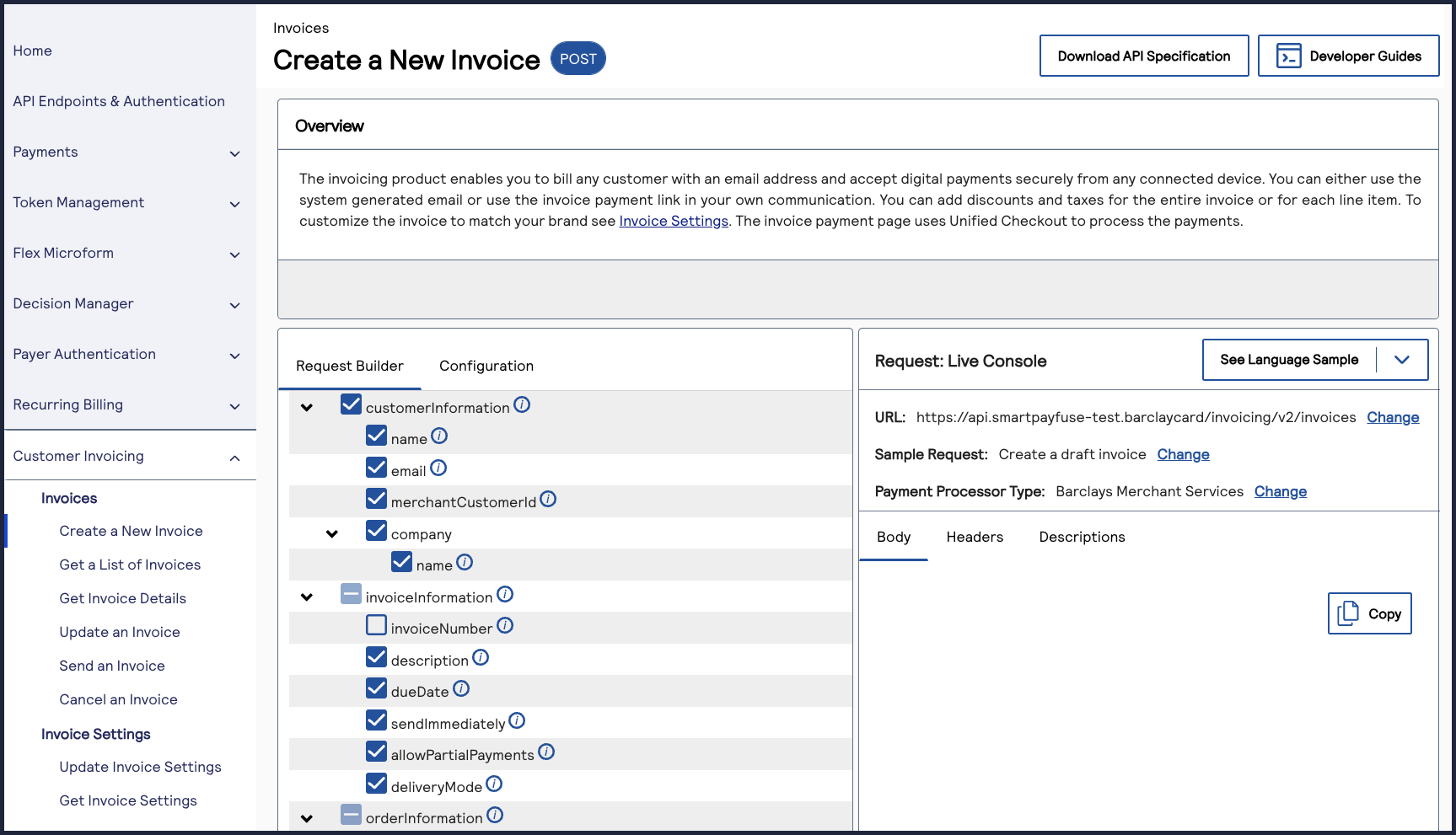Enable the invoiceNumber checkbox
Viewport: 1456px width, 835px height.
click(x=376, y=624)
